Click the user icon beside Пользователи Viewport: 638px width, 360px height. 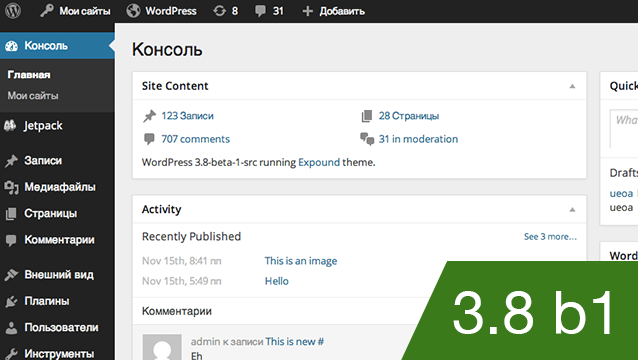(11, 328)
